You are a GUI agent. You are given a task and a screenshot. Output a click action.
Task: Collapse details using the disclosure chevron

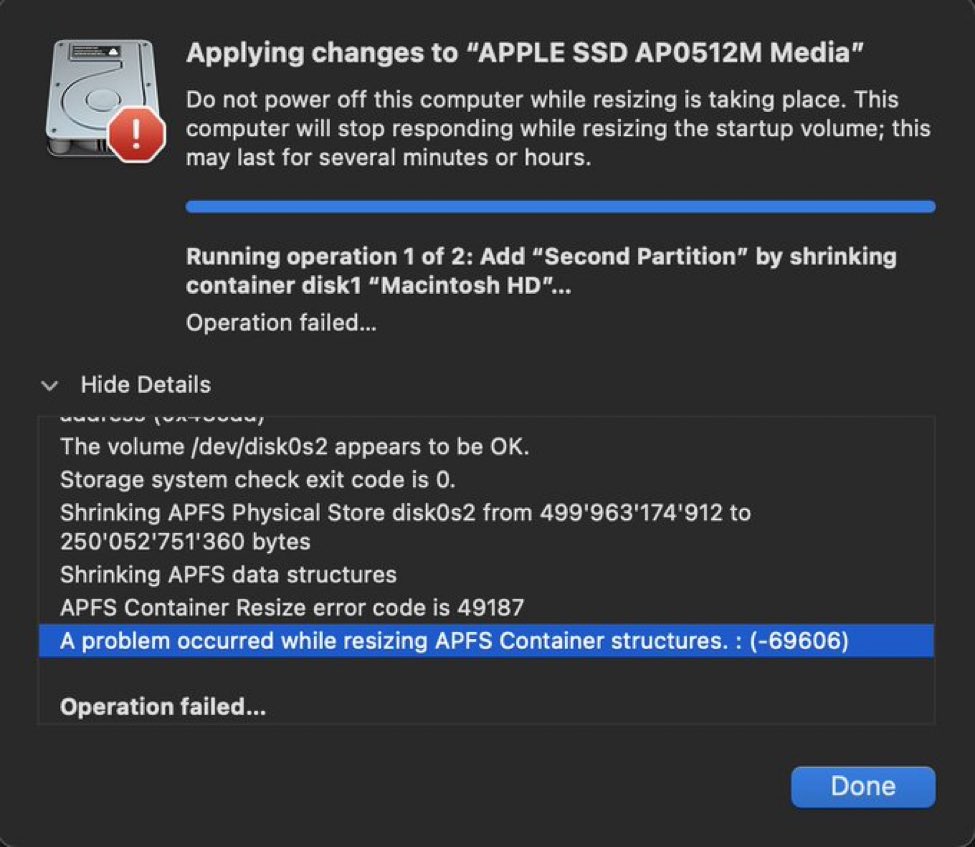[50, 385]
